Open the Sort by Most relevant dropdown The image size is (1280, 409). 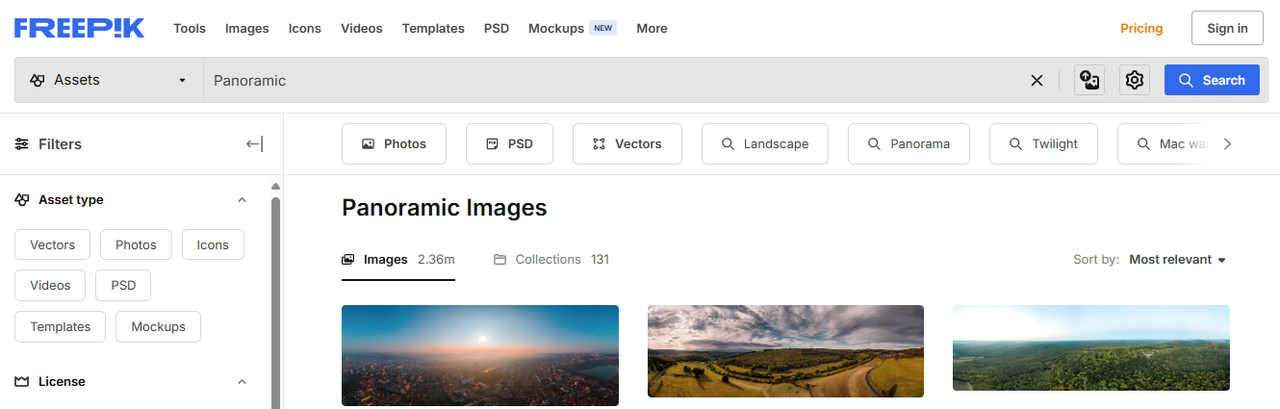[x=1177, y=259]
